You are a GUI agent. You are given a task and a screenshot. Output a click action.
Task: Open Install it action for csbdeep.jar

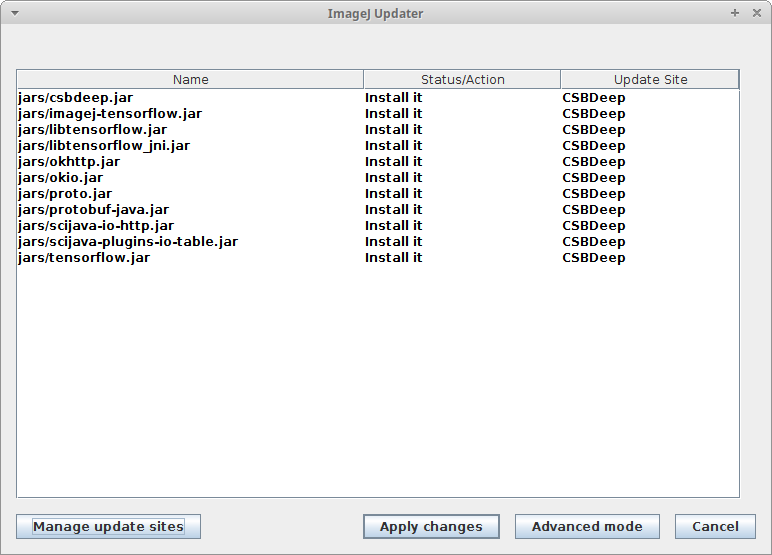click(393, 98)
